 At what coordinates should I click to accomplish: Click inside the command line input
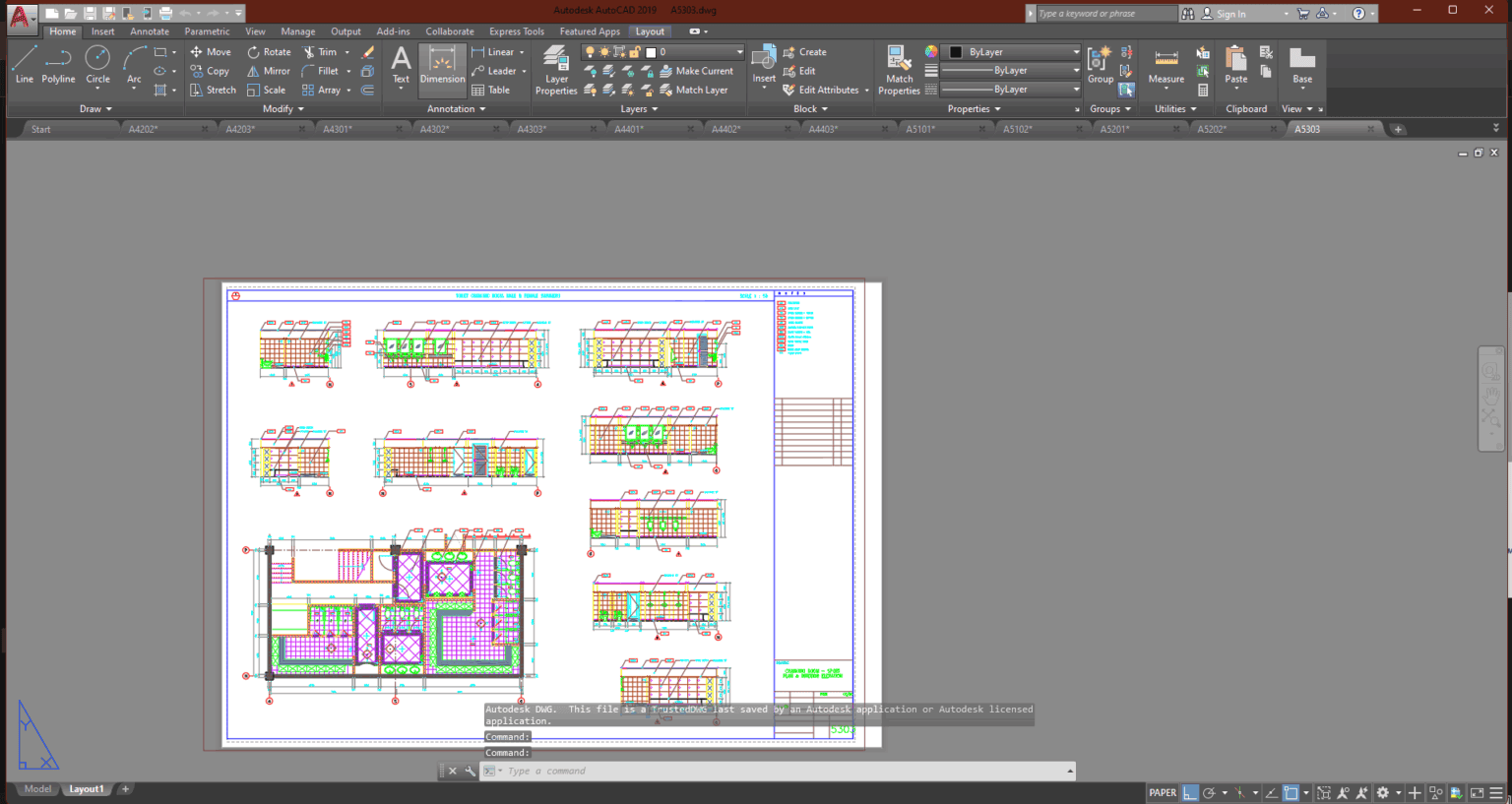[x=689, y=771]
